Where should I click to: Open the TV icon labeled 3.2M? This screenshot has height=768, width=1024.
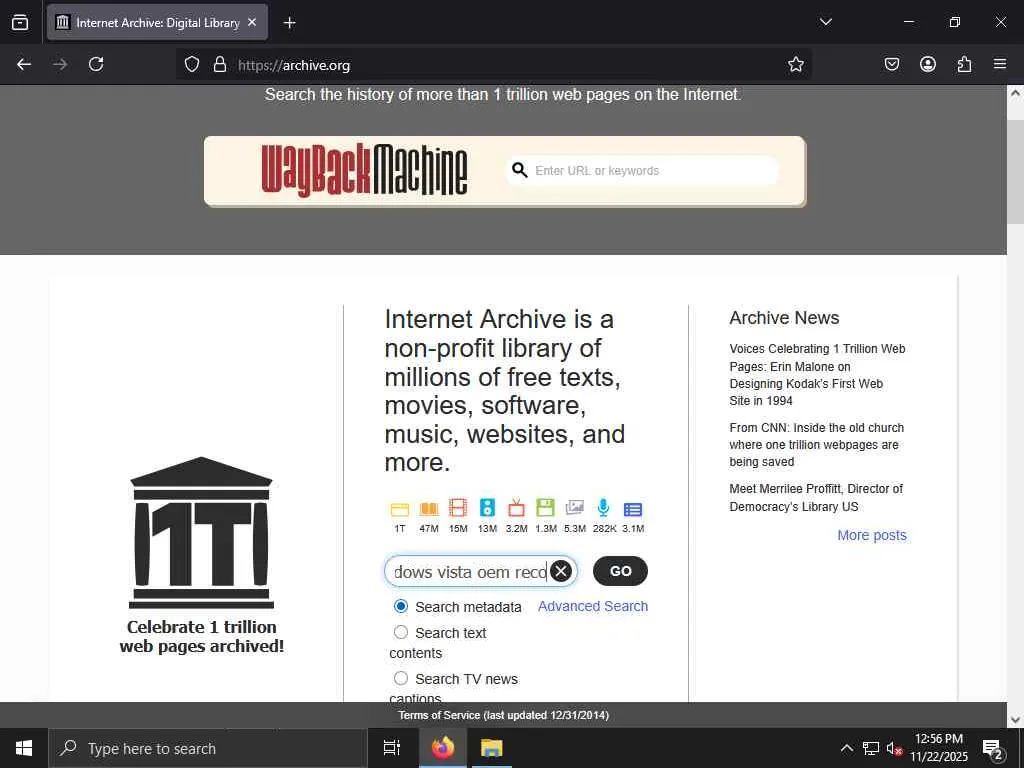point(517,508)
